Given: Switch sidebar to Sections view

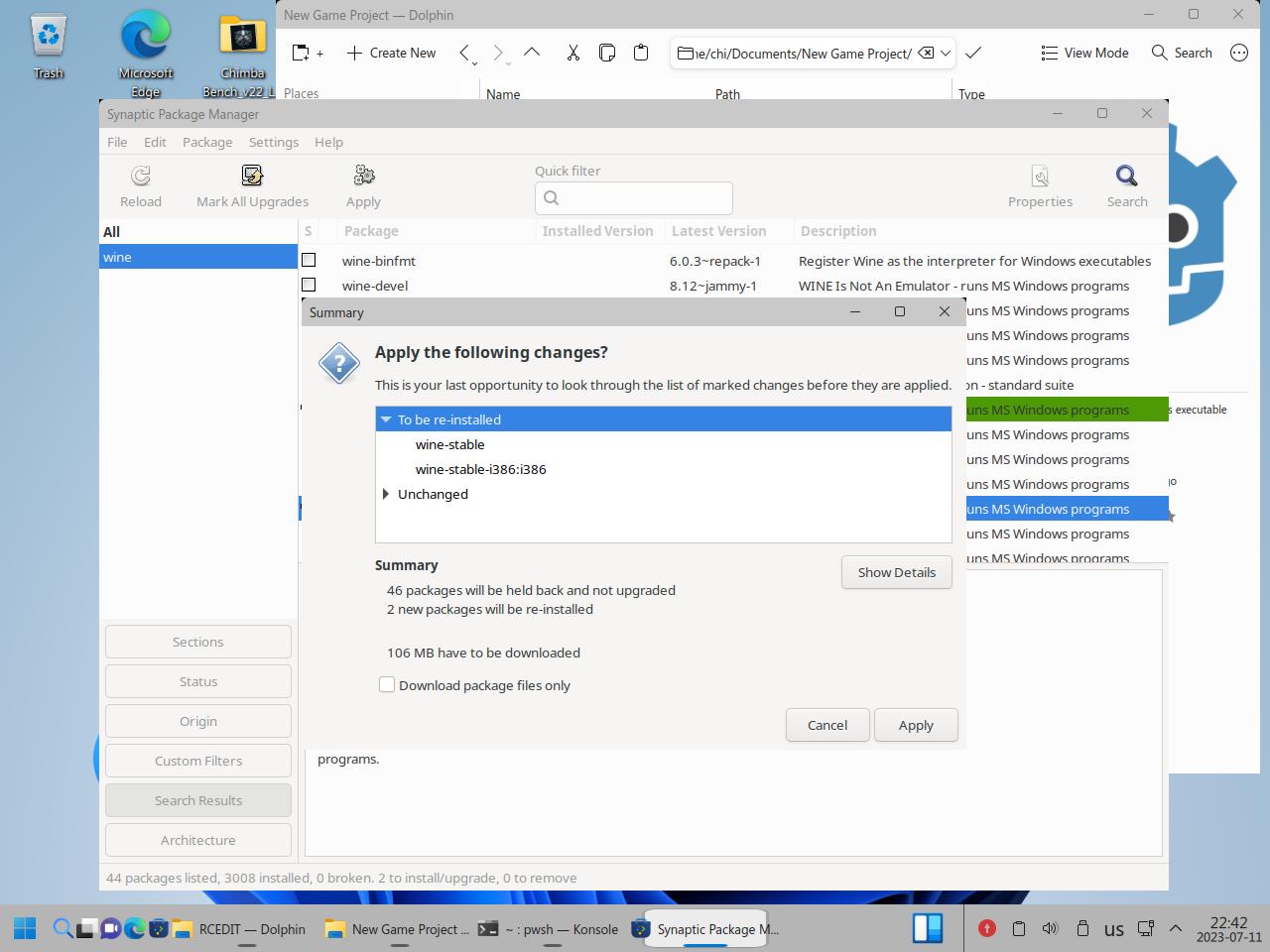Looking at the screenshot, I should 198,642.
